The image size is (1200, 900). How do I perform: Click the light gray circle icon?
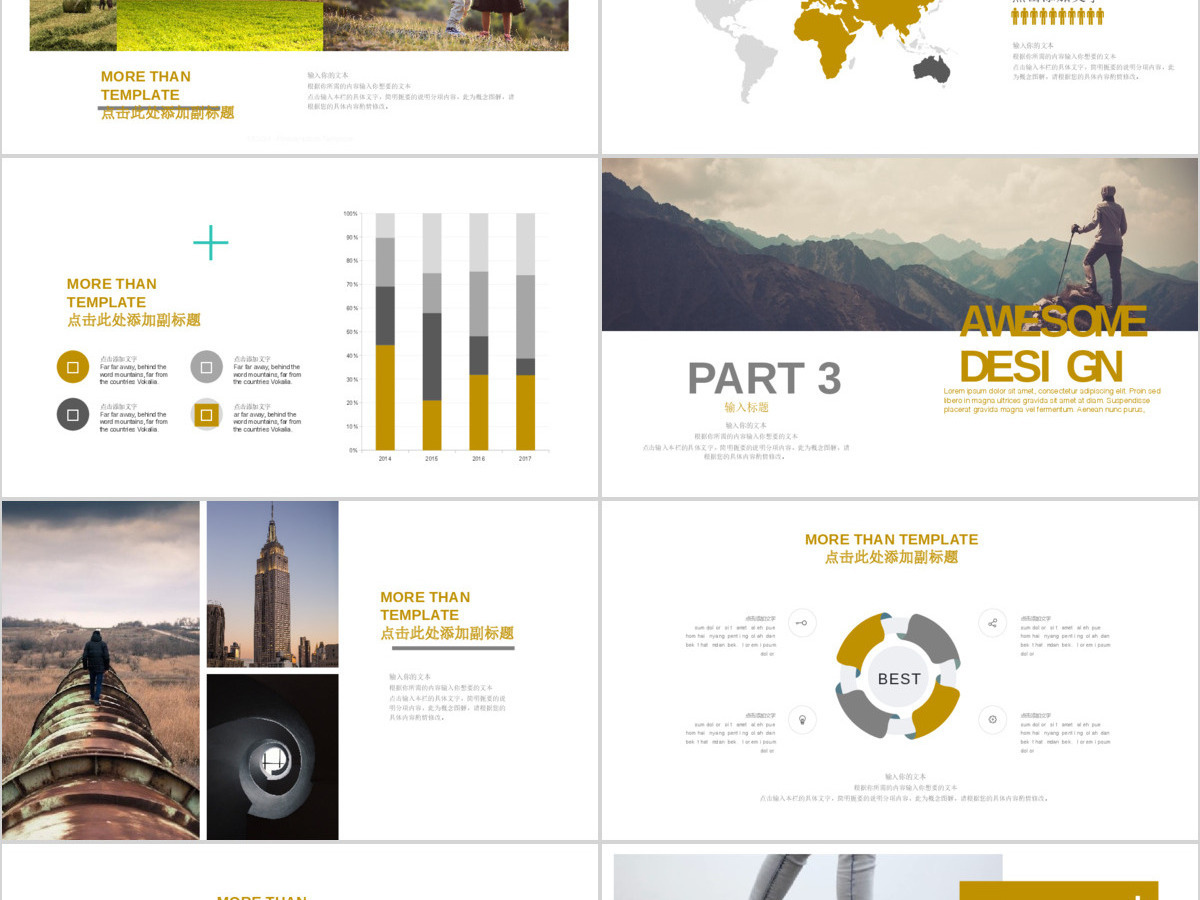tap(206, 367)
